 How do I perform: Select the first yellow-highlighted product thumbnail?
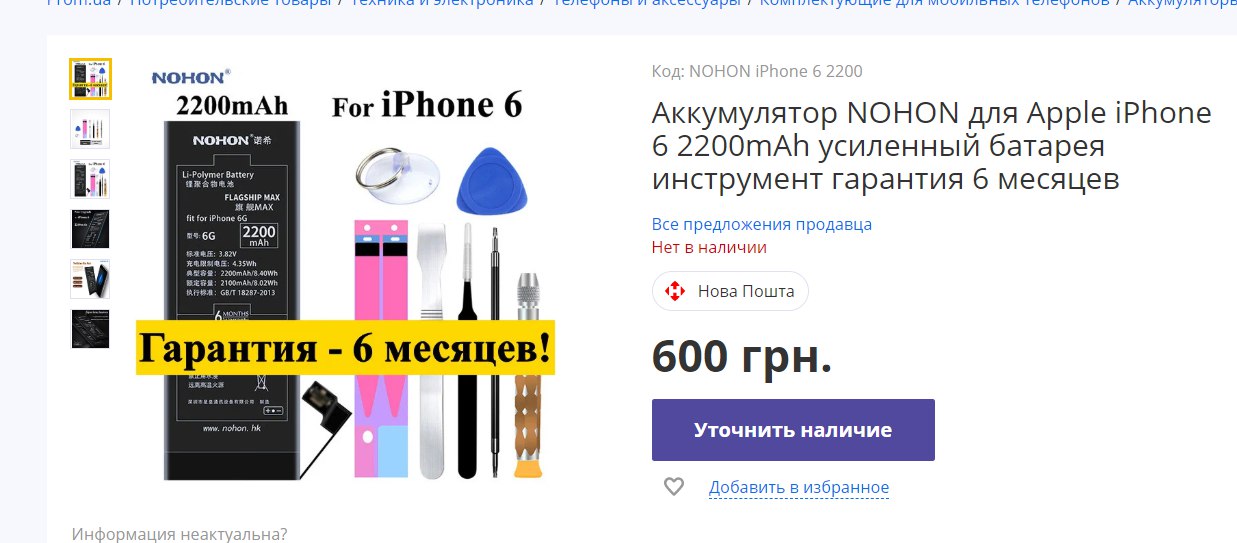tap(90, 79)
